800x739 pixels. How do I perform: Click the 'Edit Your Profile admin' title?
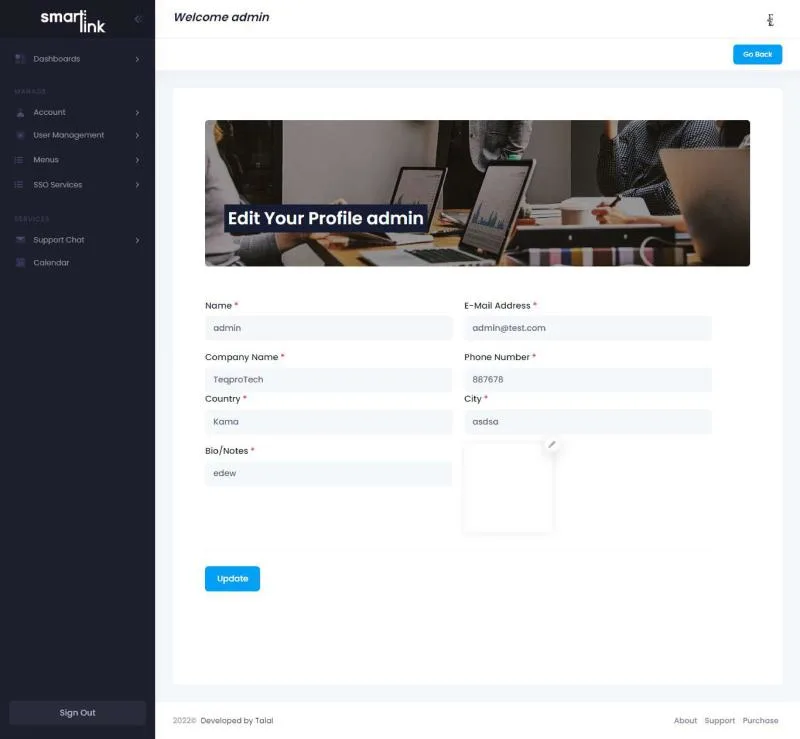[326, 218]
